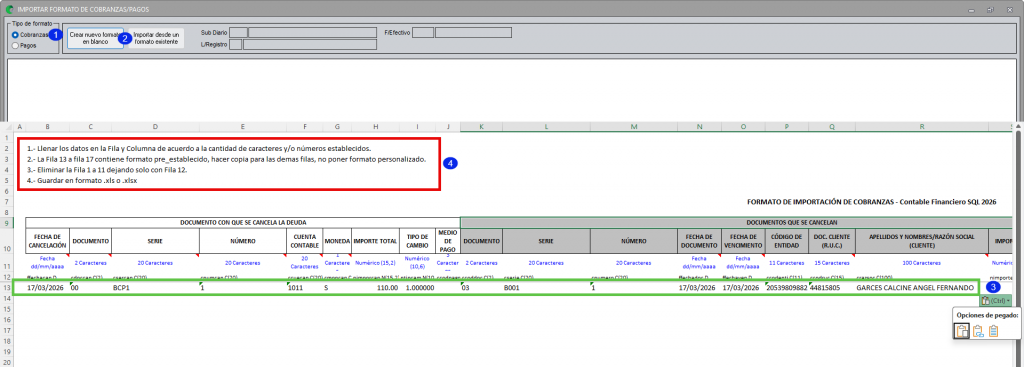Click the document code cell '03'
Image resolution: width=1024 pixels, height=367 pixels.
coord(481,287)
